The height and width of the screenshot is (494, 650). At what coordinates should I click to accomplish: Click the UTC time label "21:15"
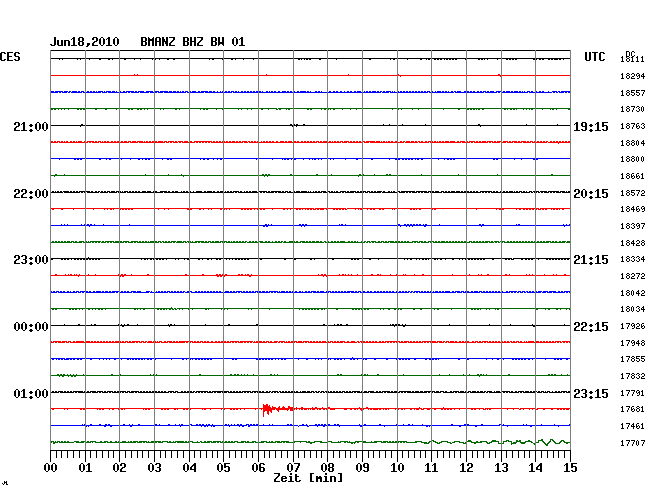(591, 260)
